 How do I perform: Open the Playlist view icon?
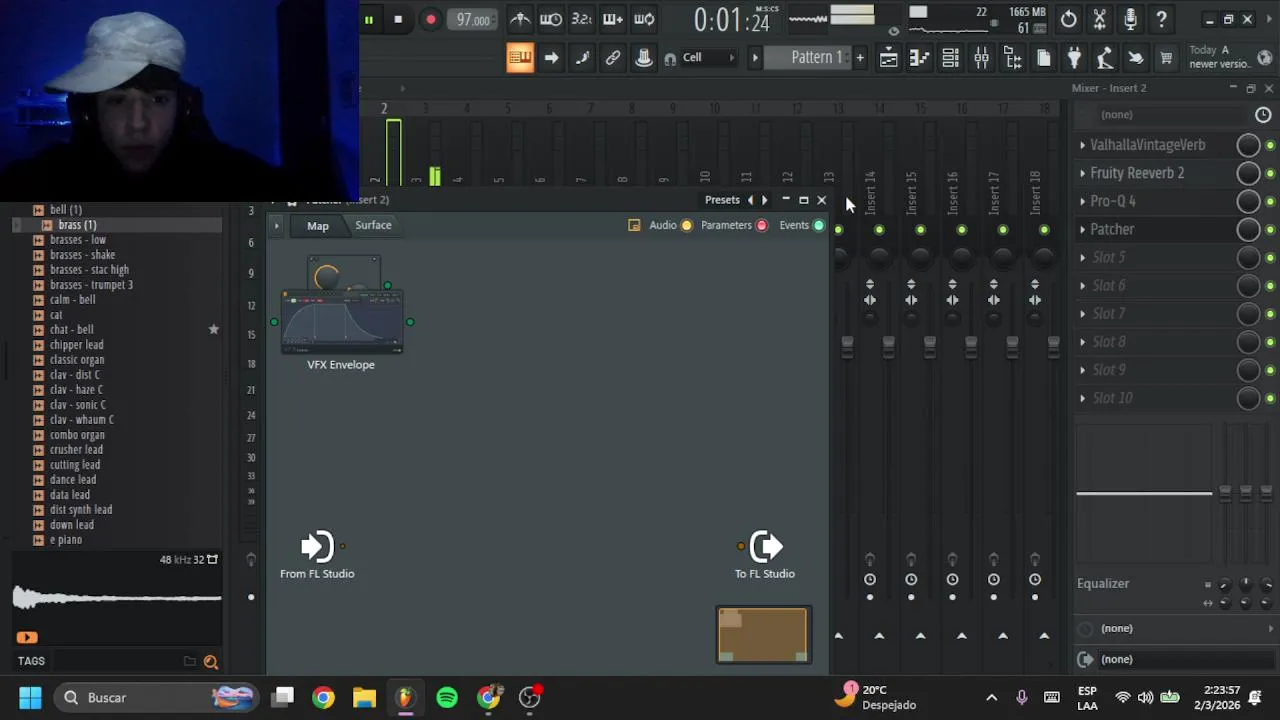888,58
